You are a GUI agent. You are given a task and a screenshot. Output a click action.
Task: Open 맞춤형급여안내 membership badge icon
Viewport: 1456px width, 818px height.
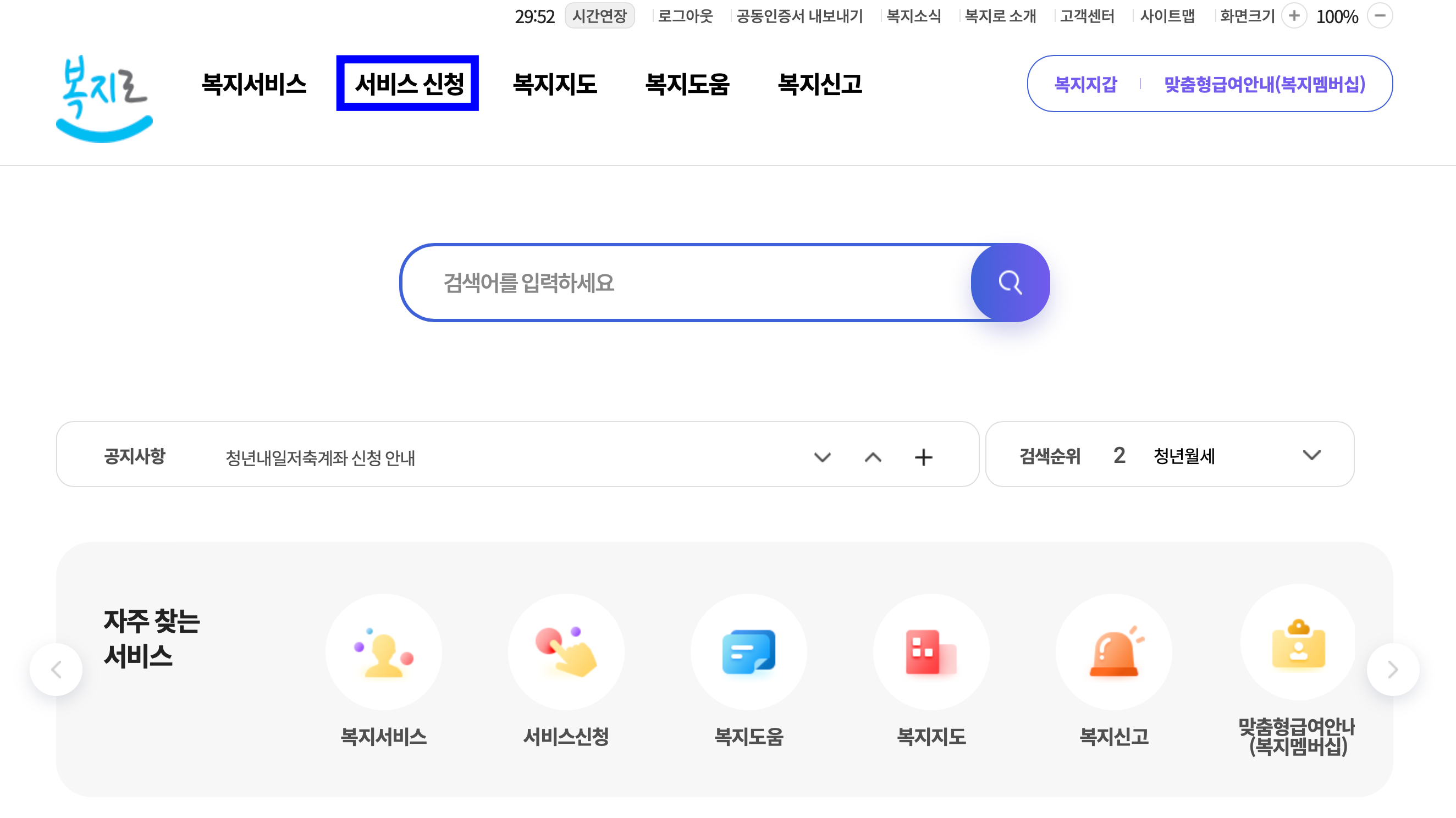tap(1298, 643)
